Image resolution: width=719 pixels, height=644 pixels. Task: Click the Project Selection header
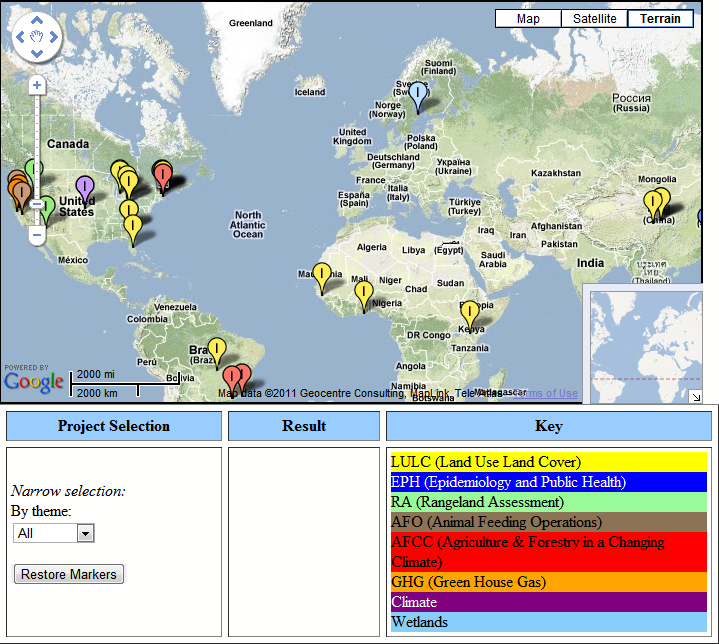114,426
